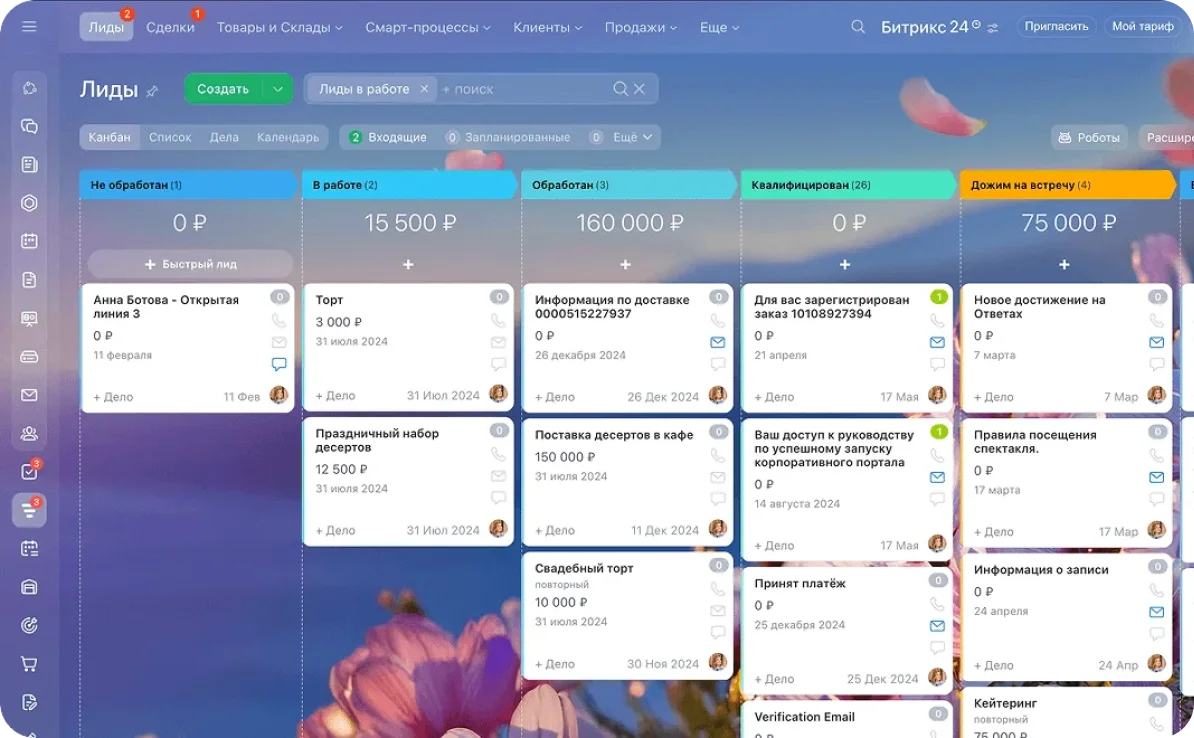1194x738 pixels.
Task: Click avatar on Свадебный торт card
Action: point(717,662)
